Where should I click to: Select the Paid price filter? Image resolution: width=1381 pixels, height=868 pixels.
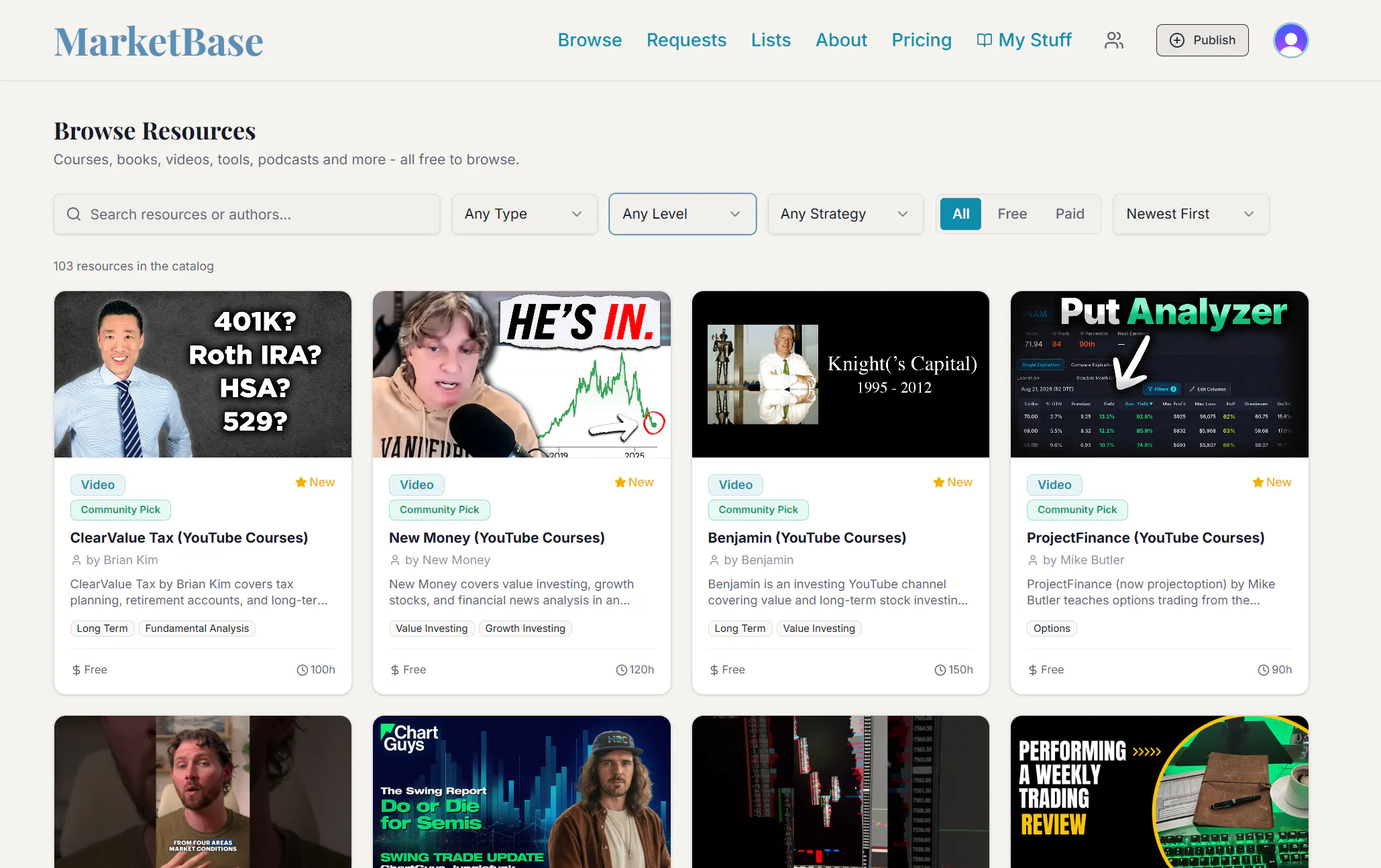[x=1070, y=214]
